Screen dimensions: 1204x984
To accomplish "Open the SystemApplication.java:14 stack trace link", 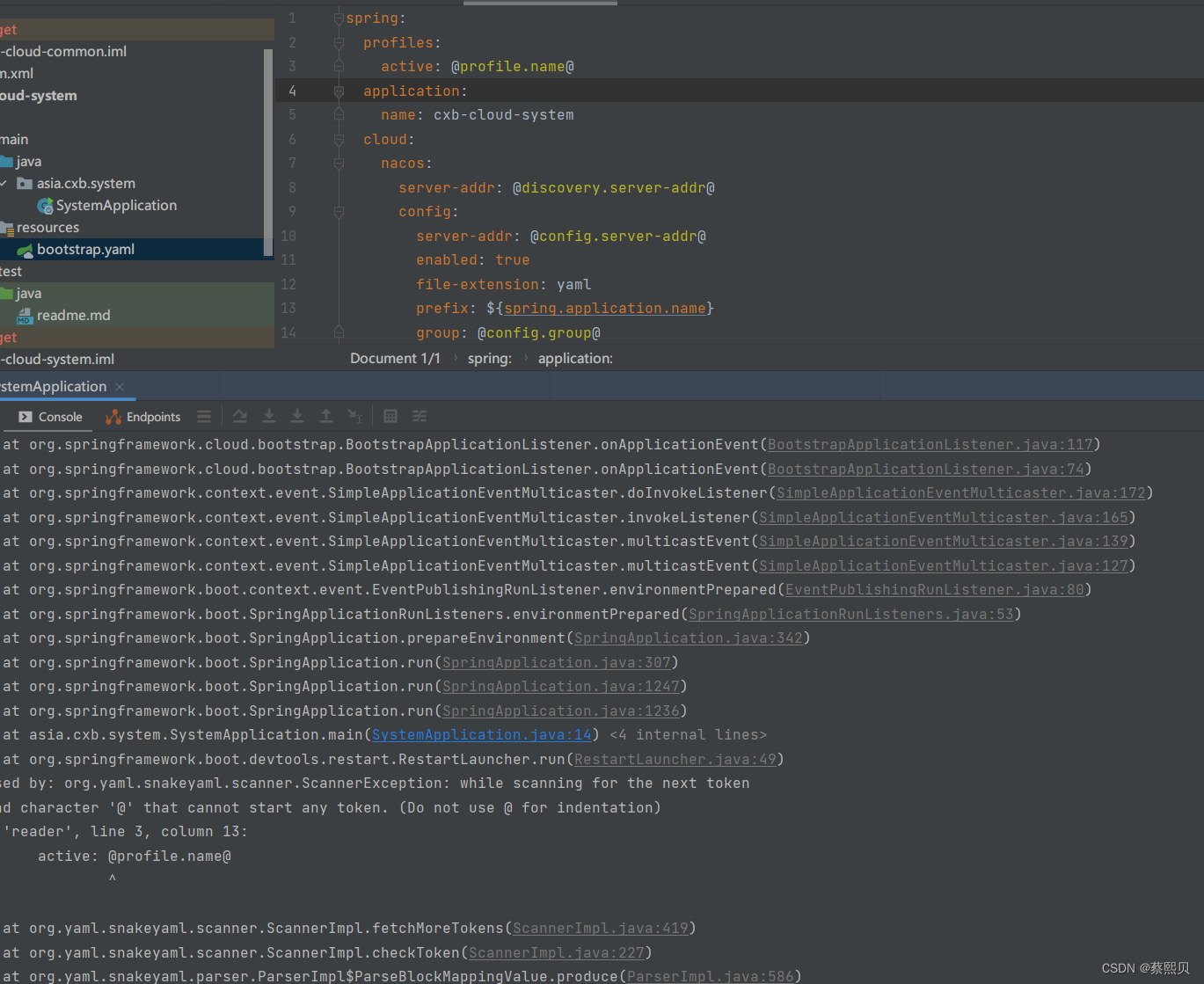I will [x=482, y=735].
